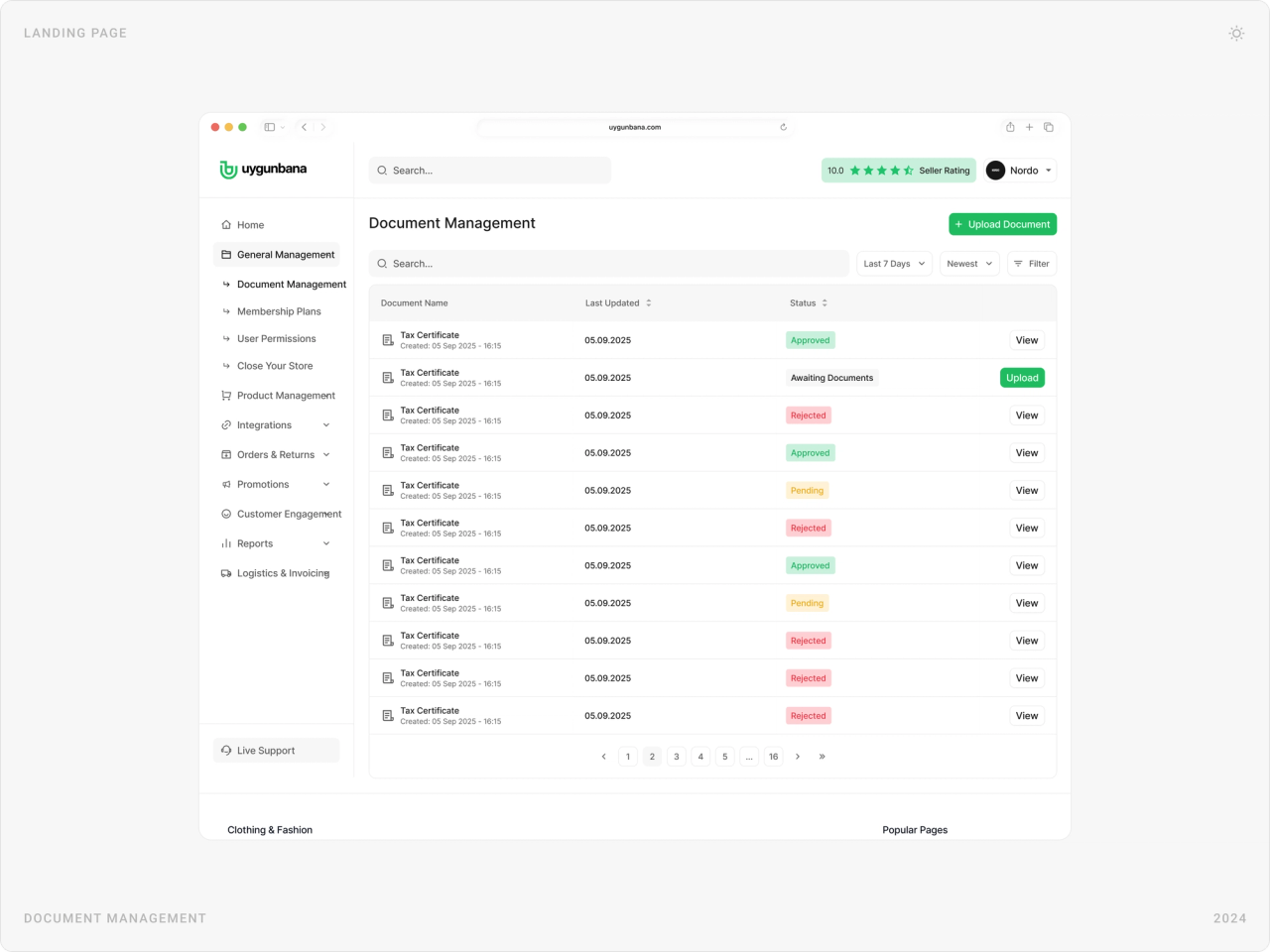The width and height of the screenshot is (1270, 952).
Task: Sort by Last Updated column arrows
Action: (649, 303)
